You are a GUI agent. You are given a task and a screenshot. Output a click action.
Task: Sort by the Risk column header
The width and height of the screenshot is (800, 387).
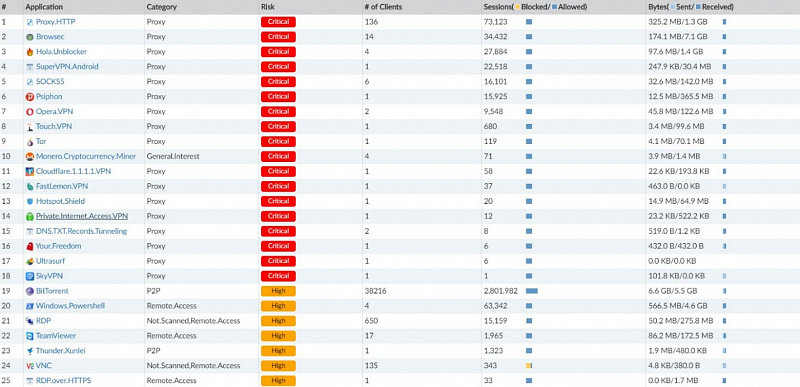267,7
